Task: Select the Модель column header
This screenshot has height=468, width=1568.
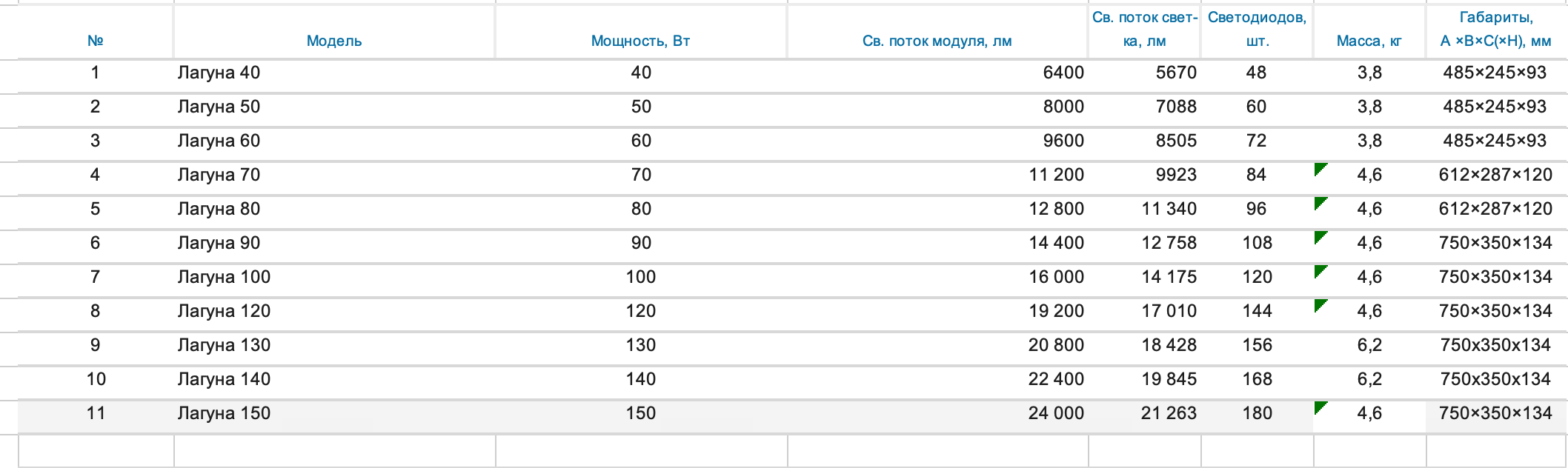Action: pyautogui.click(x=333, y=41)
